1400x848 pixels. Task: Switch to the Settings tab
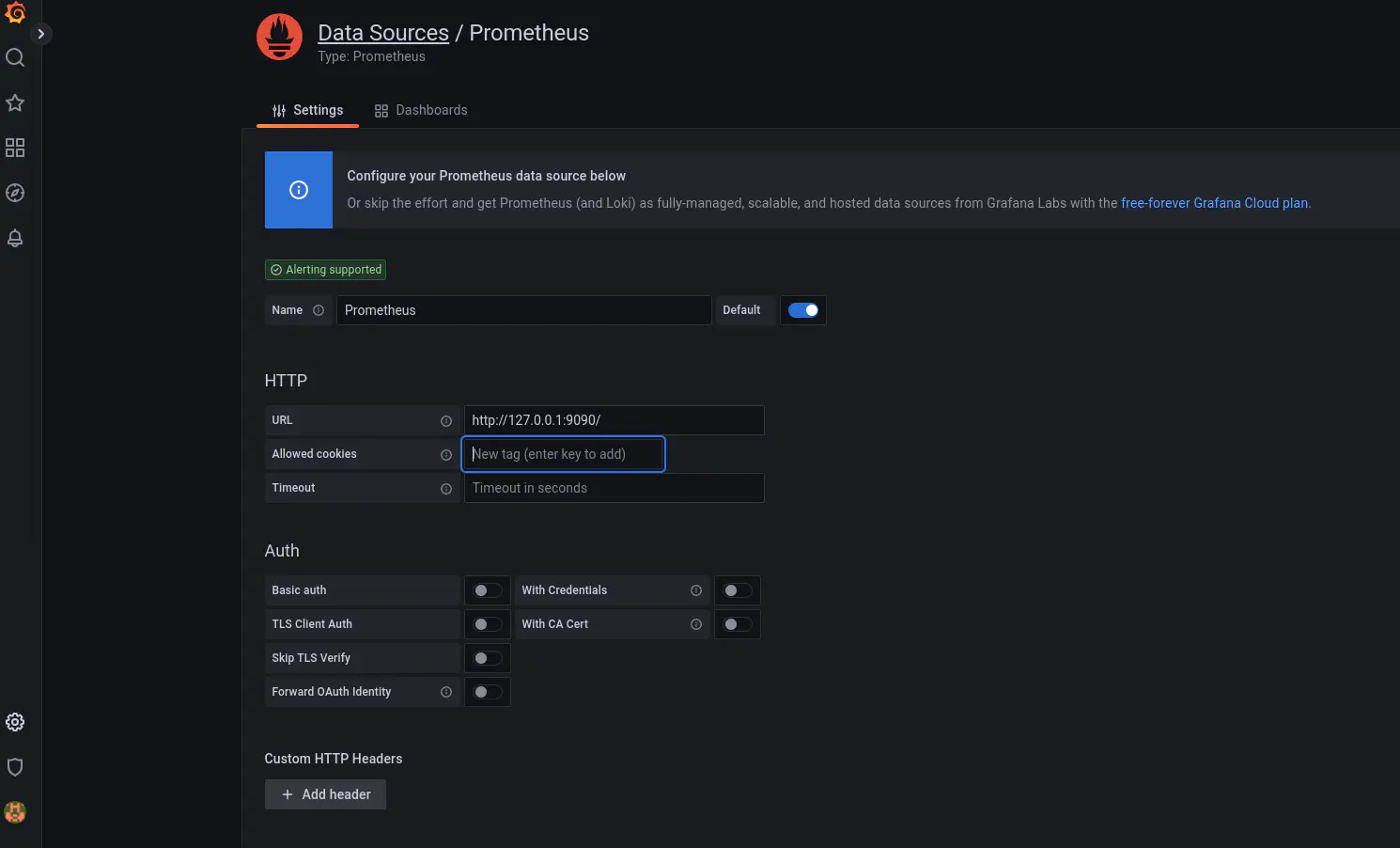(307, 110)
